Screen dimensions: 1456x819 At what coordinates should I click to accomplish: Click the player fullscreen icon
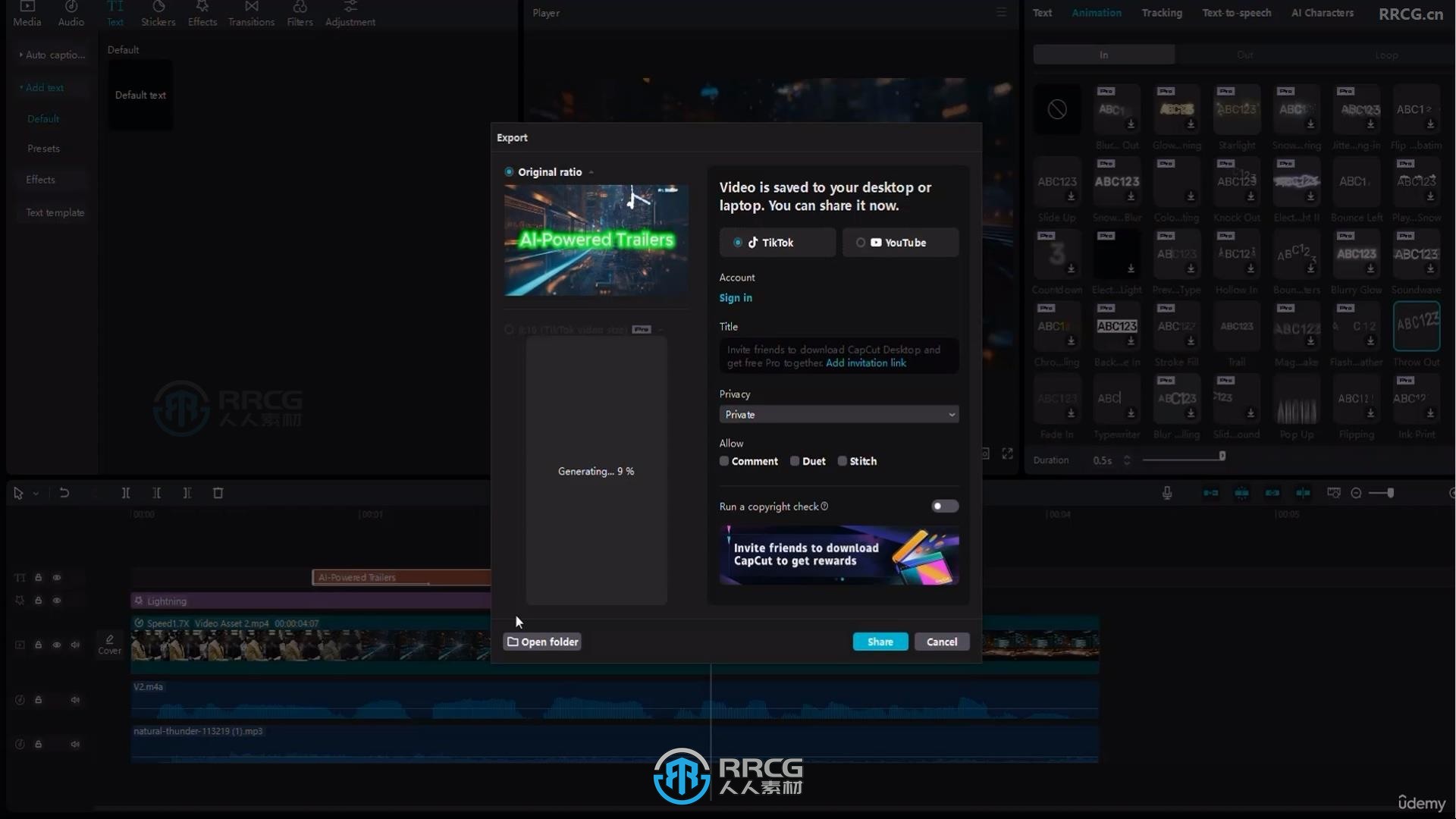(1007, 453)
